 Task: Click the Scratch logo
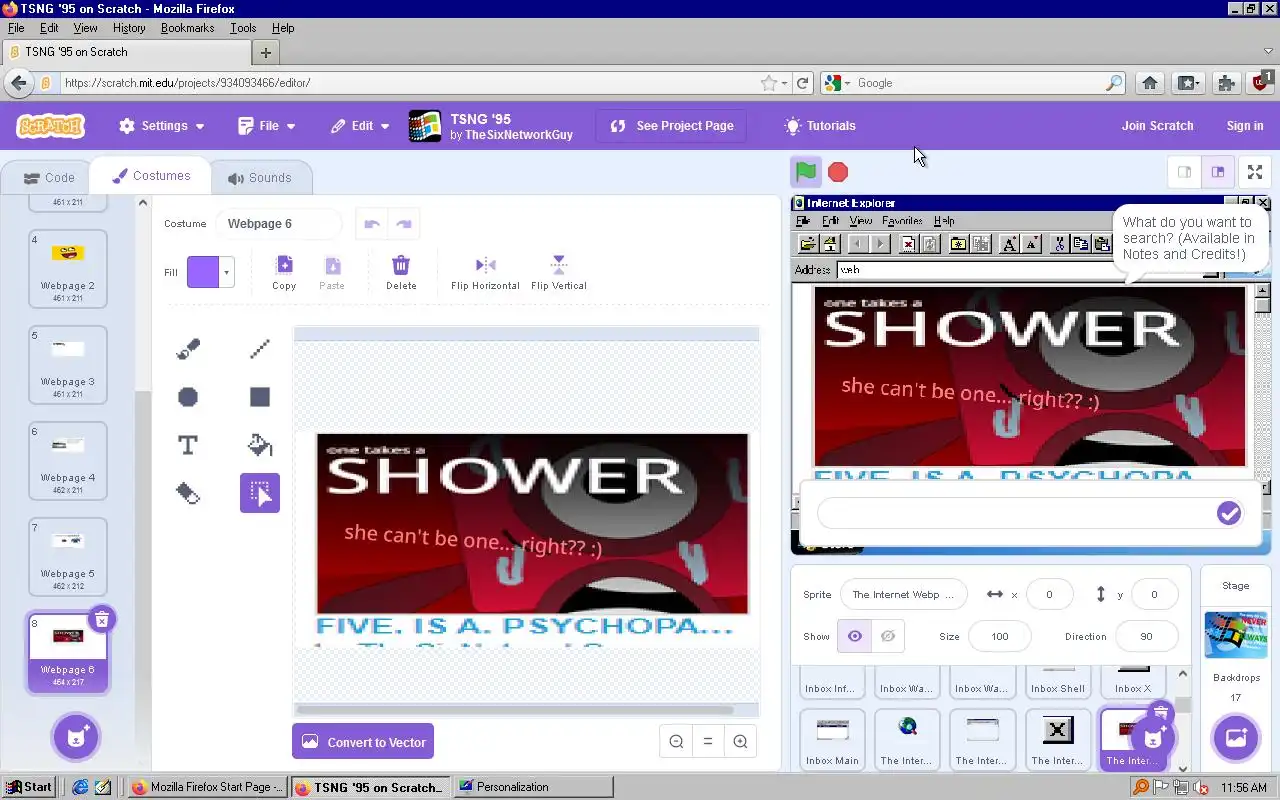[51, 126]
